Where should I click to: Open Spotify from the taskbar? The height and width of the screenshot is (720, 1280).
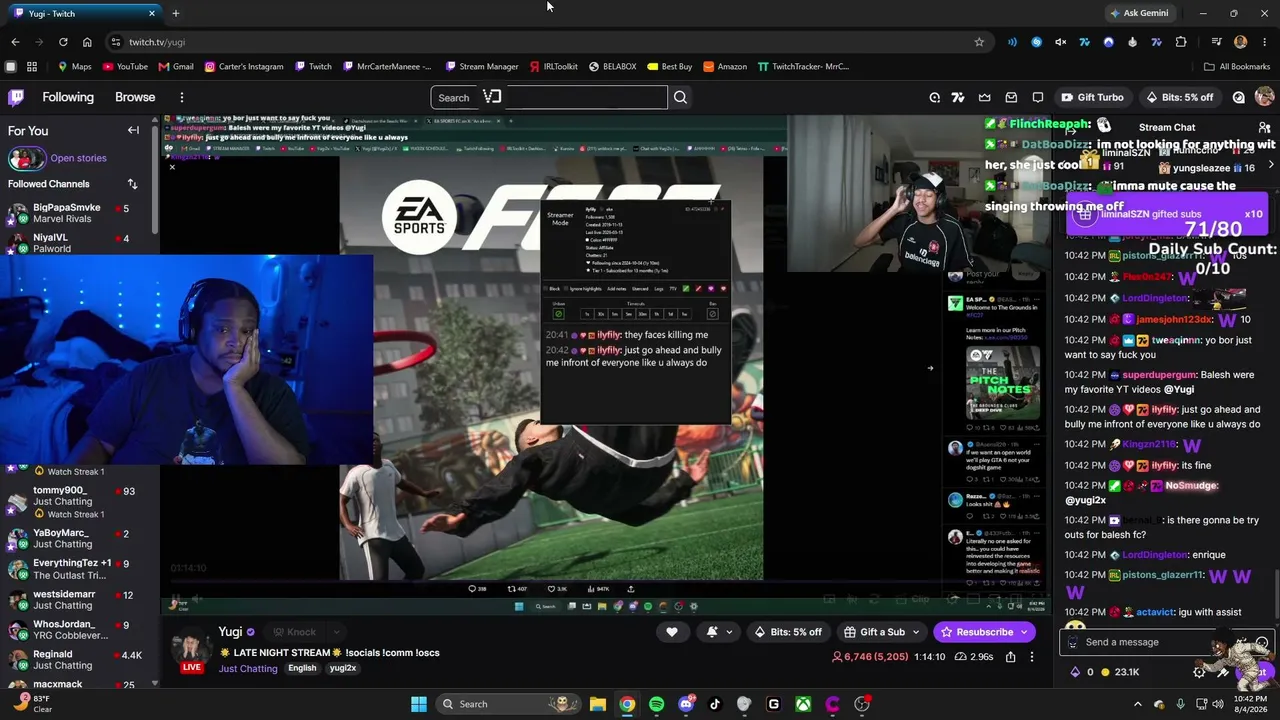point(656,704)
